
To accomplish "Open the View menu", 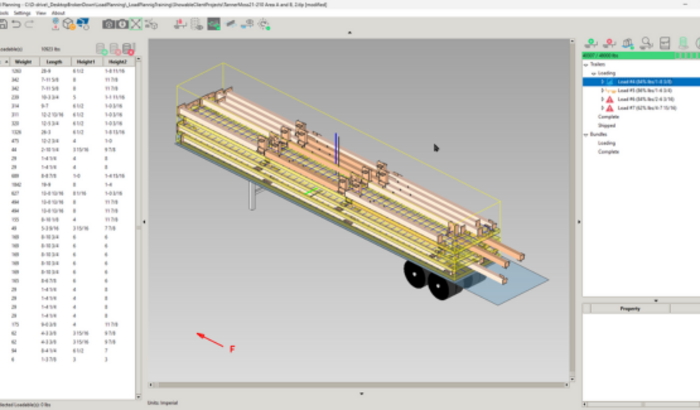I will tap(41, 13).
